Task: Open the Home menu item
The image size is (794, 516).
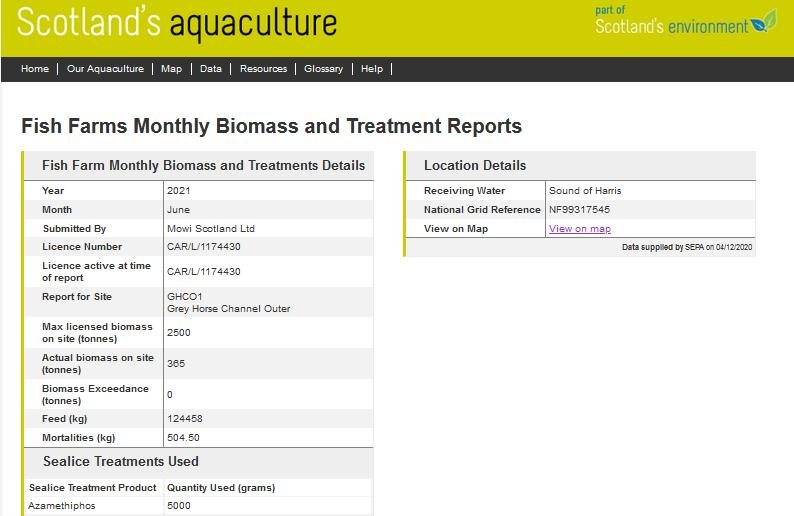Action: (35, 69)
